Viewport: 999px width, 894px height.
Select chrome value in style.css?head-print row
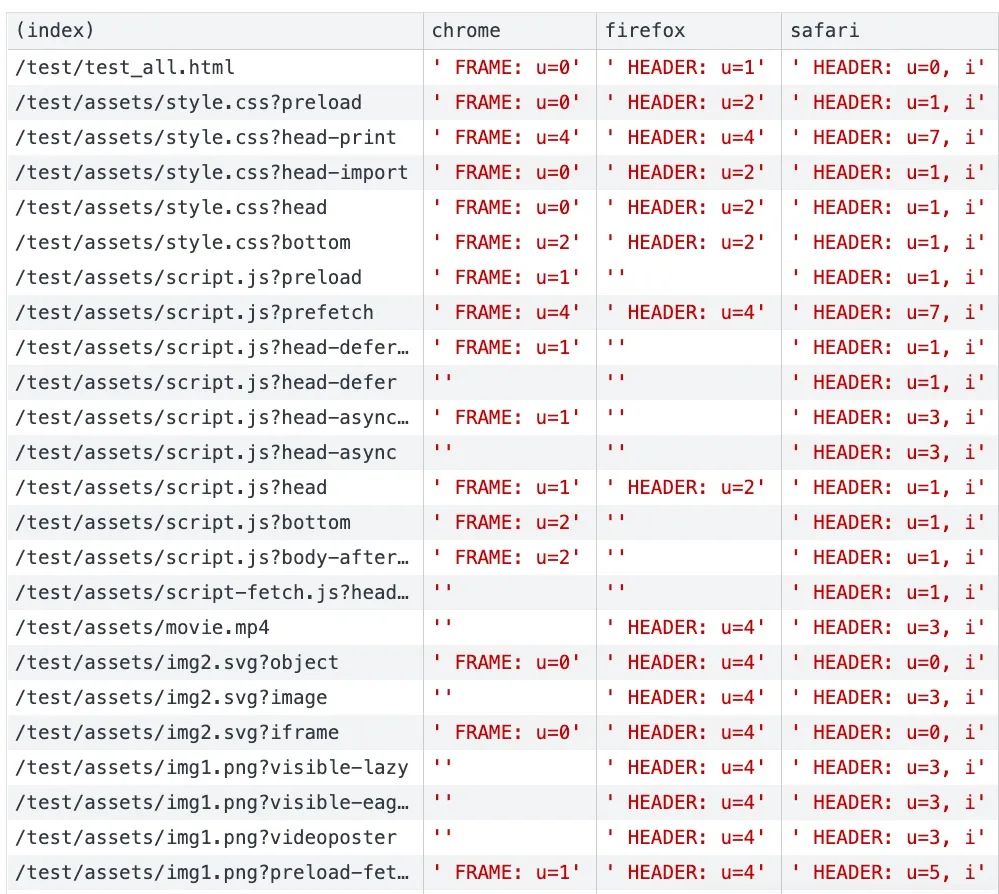(506, 137)
